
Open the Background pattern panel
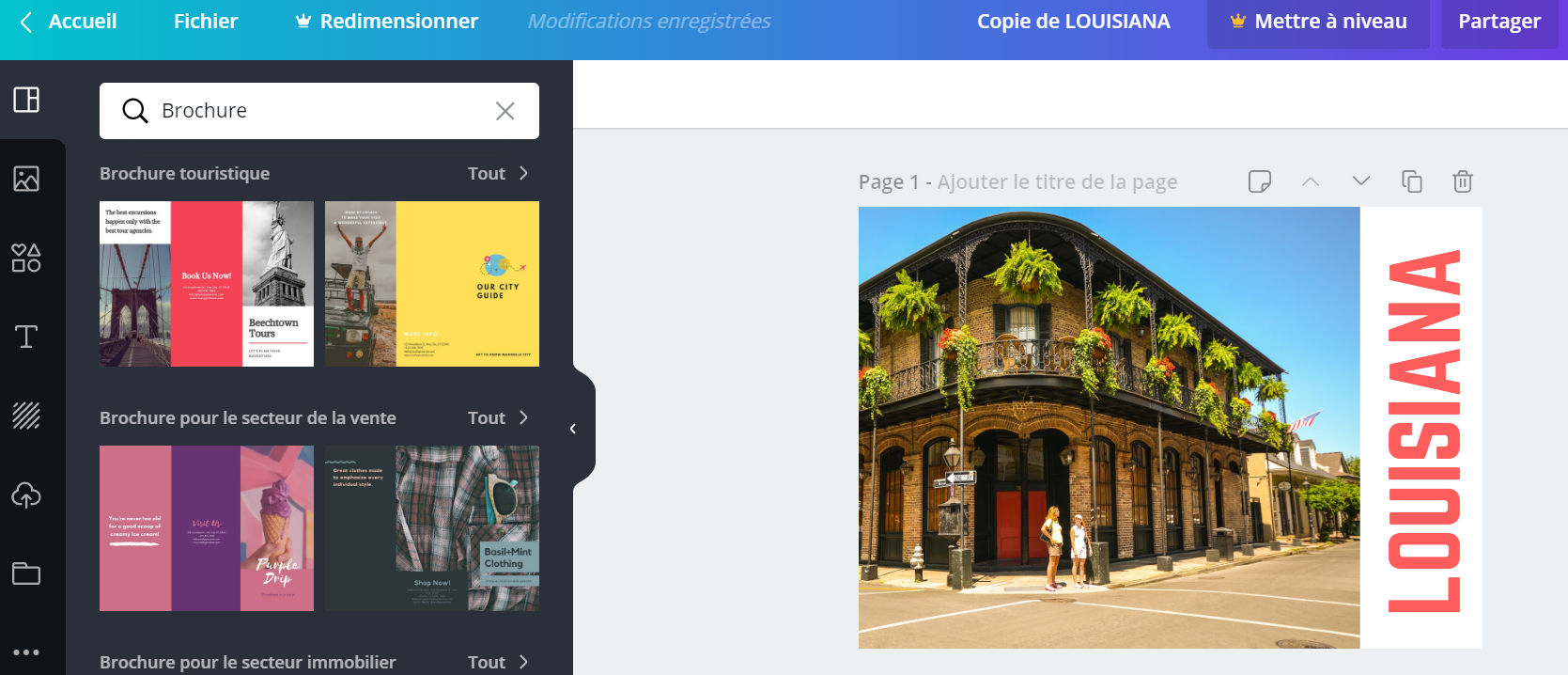click(x=26, y=416)
